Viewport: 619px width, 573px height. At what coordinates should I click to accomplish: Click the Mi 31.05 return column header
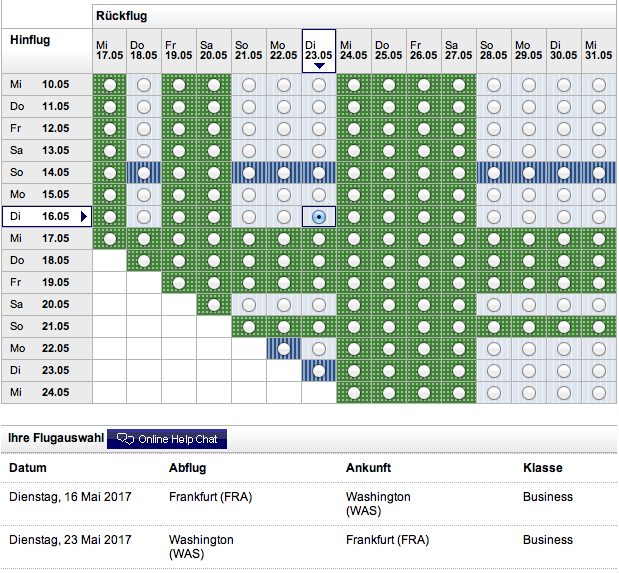[598, 50]
